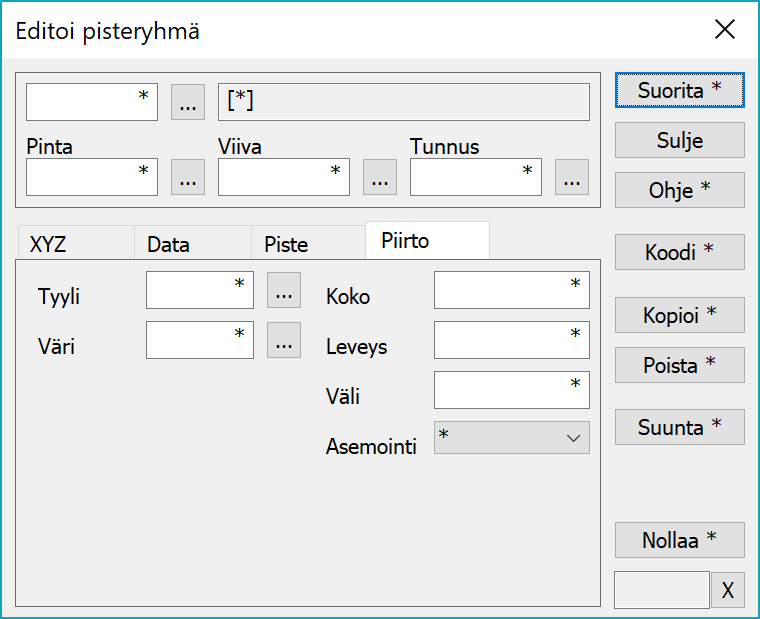Screen dimensions: 760x619
Task: Click the ellipsis button next to Tunnus field
Action: (x=571, y=178)
